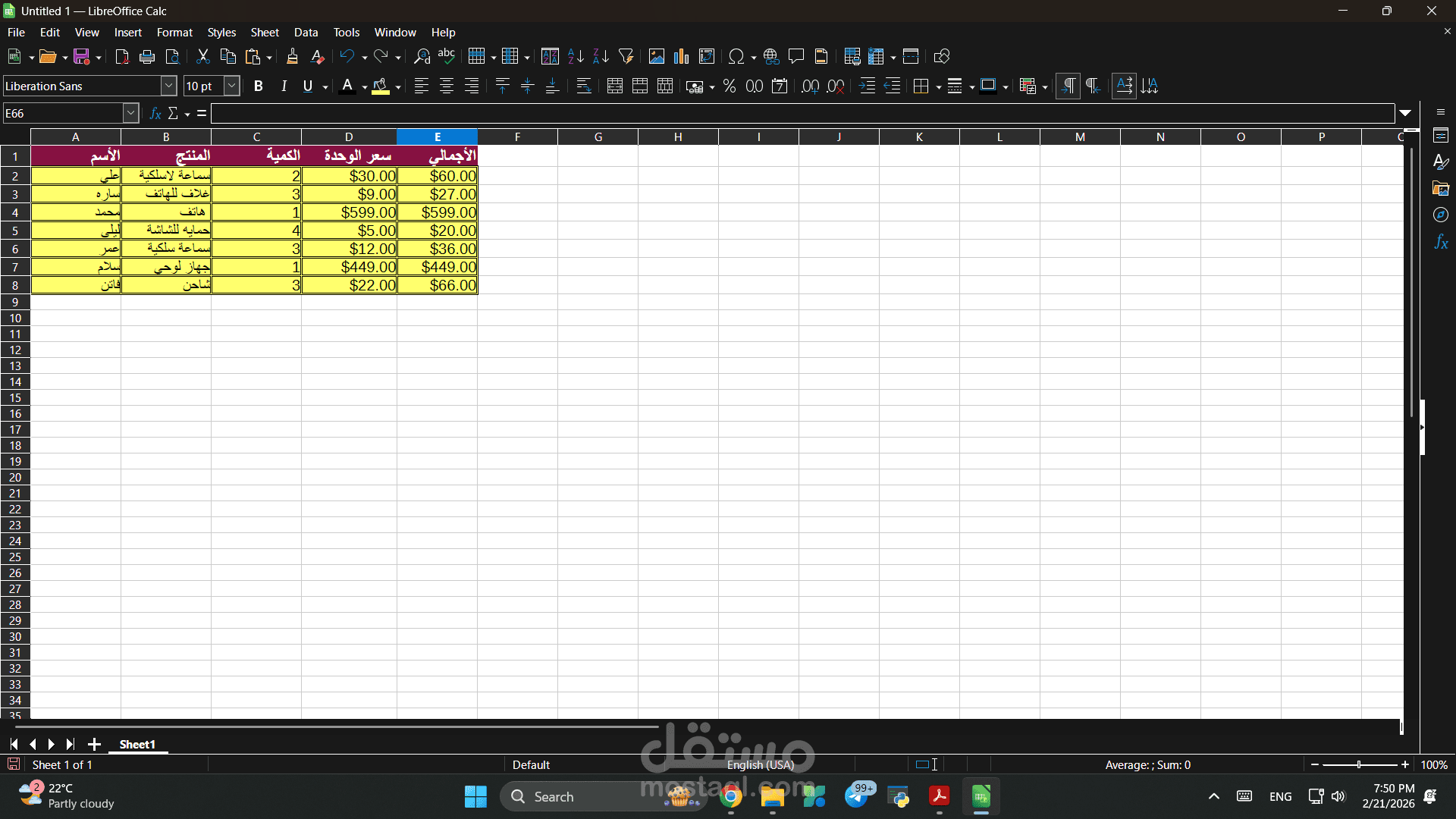Export the spreadsheet directly as PDF
The height and width of the screenshot is (819, 1456).
[121, 56]
